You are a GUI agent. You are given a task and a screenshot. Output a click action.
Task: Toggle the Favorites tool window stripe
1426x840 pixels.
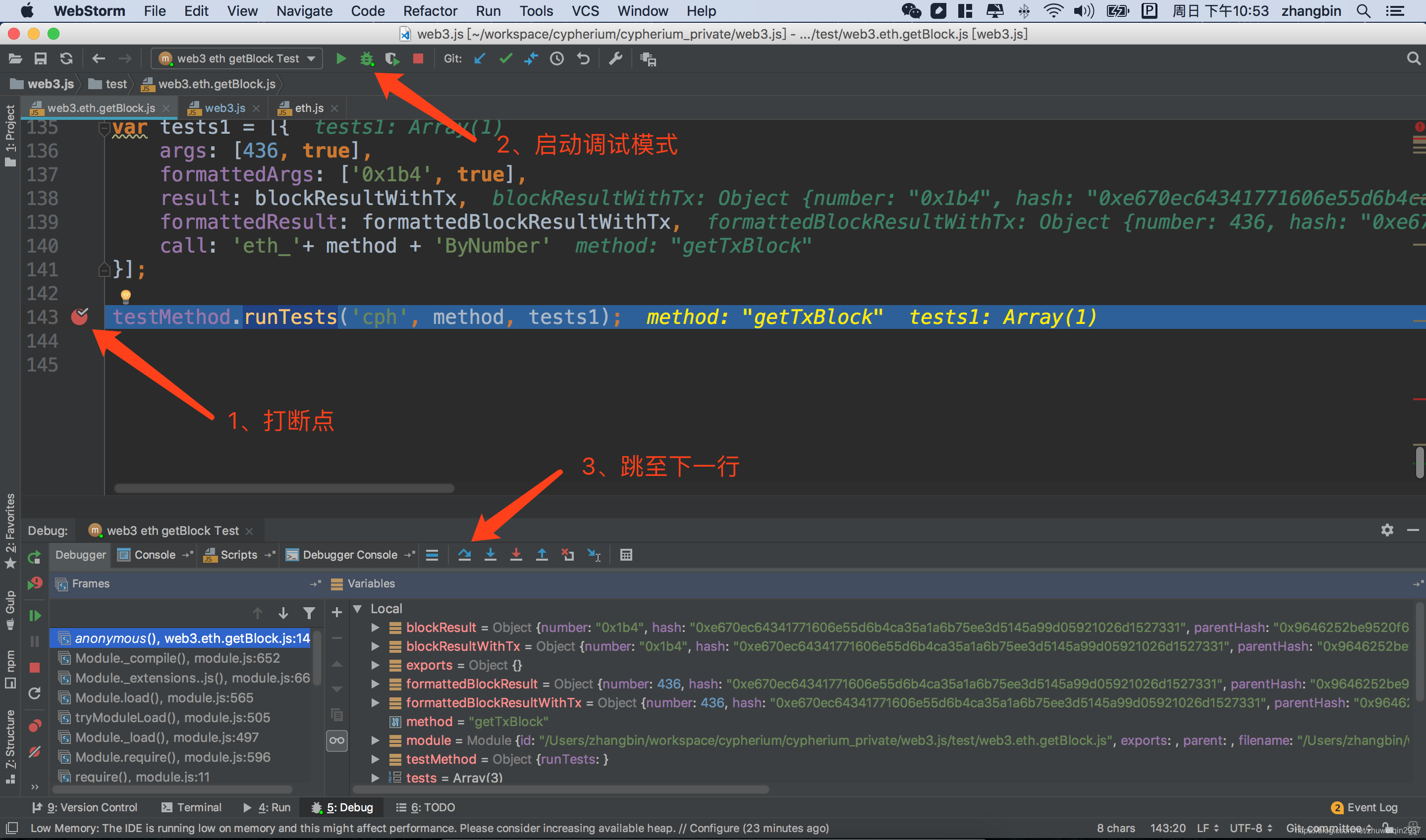(10, 530)
